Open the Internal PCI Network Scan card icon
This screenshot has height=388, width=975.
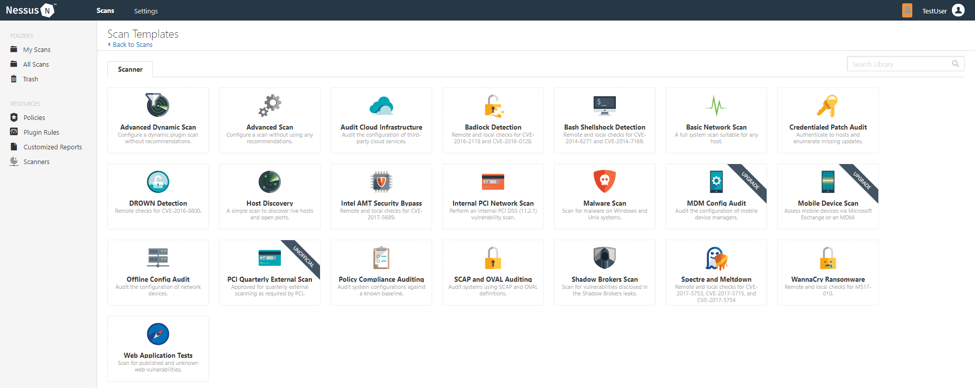point(493,182)
